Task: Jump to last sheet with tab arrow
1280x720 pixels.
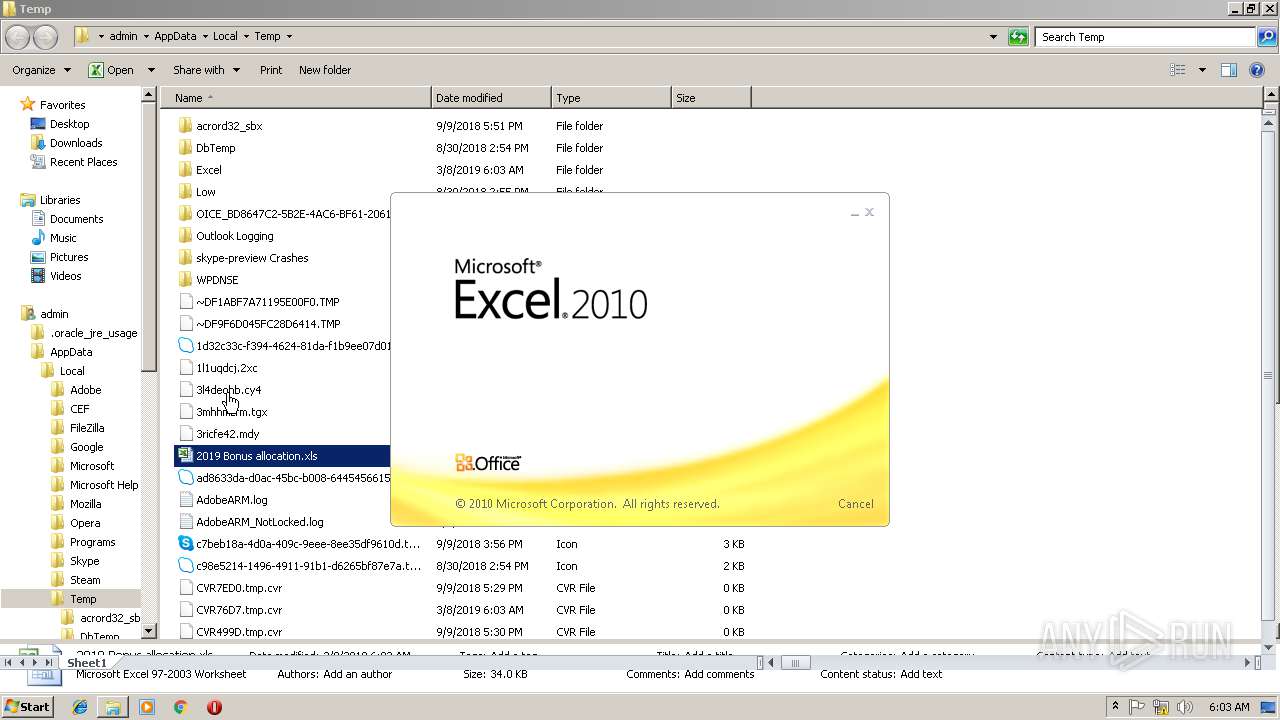Action: (49, 662)
